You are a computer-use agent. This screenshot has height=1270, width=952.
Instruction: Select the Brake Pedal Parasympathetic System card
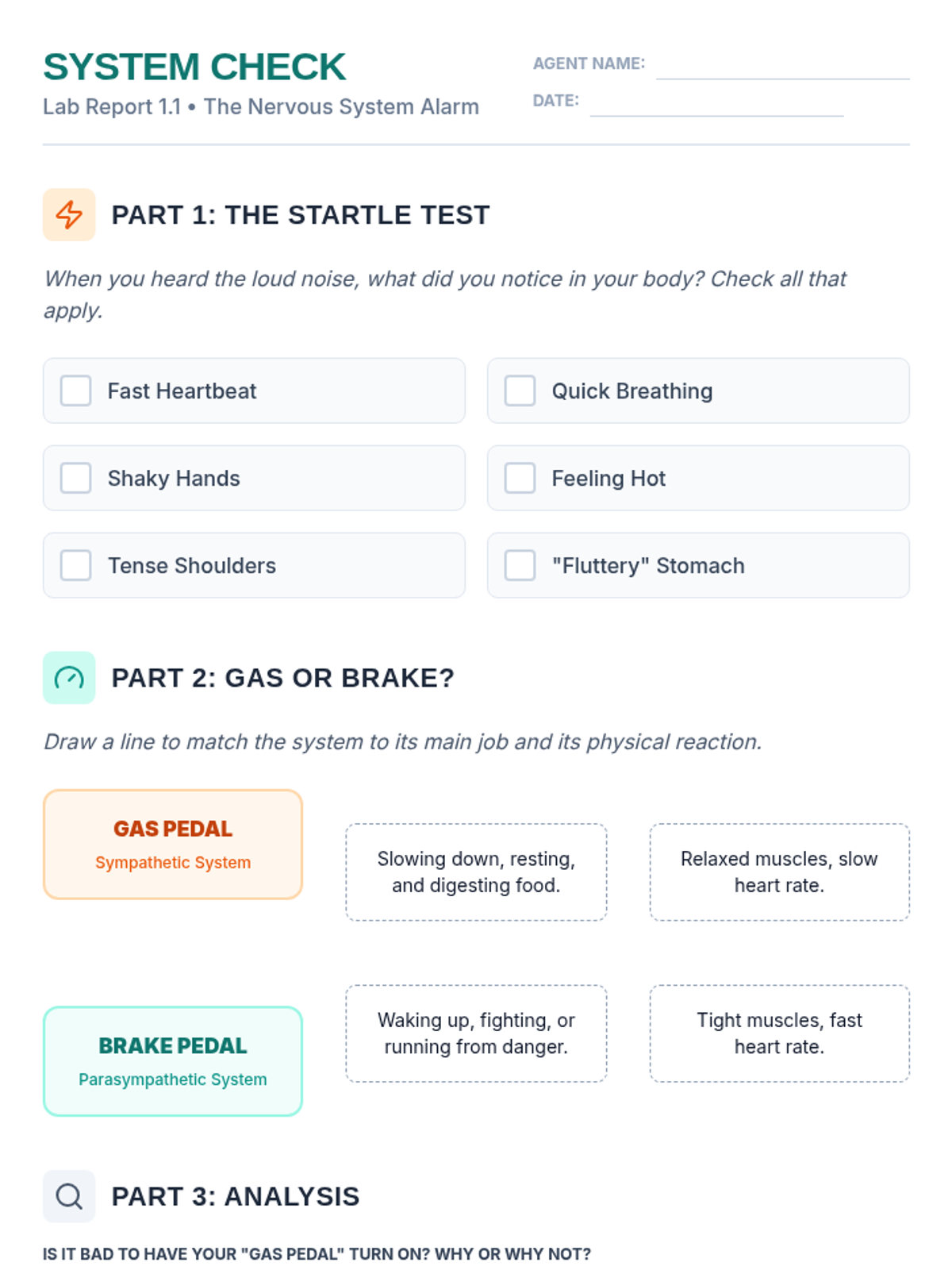click(x=173, y=1061)
